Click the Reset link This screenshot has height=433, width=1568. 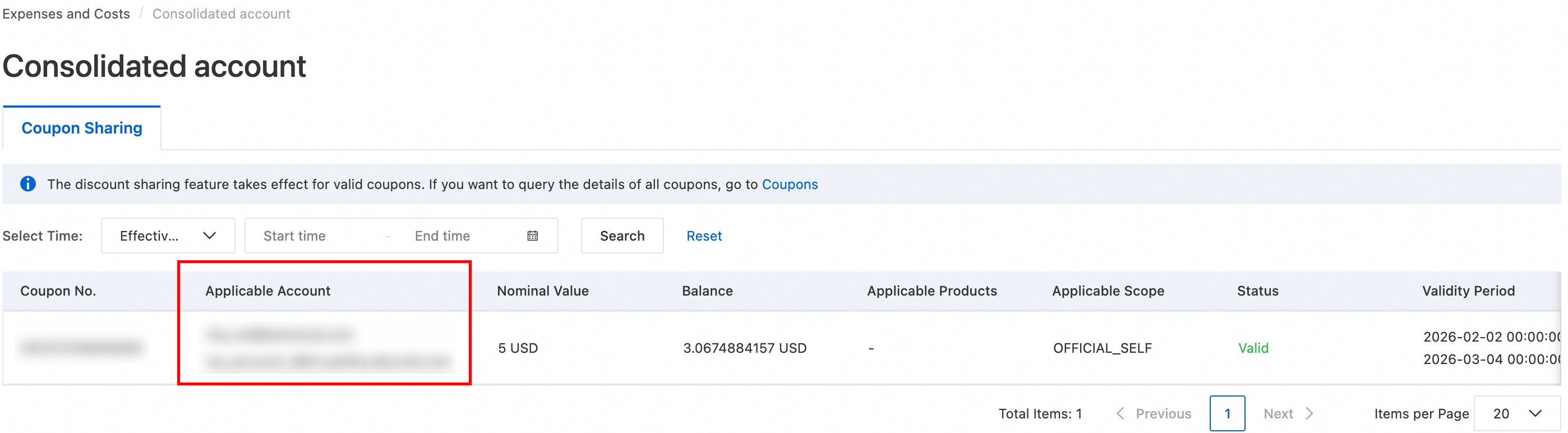pyautogui.click(x=704, y=236)
